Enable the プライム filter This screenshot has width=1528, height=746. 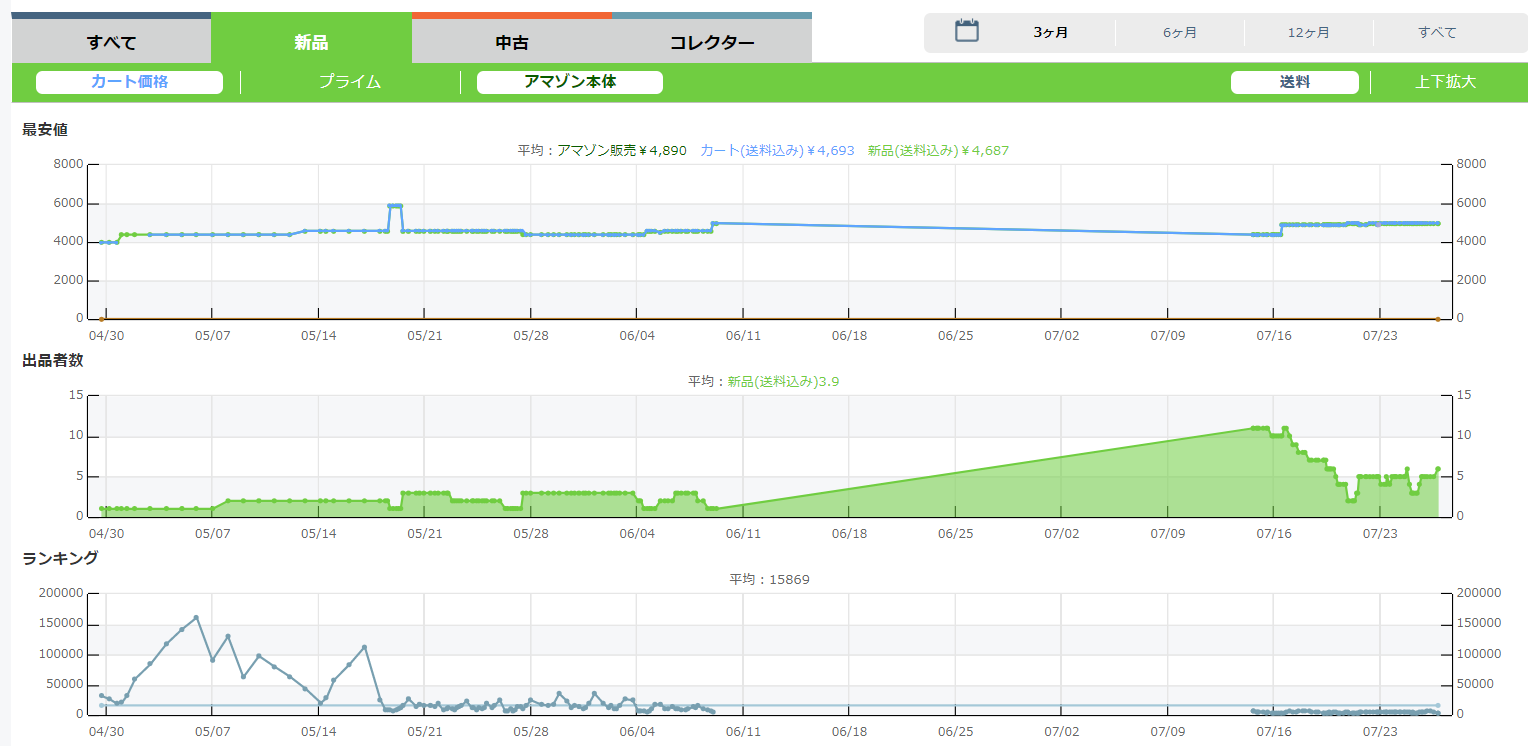pos(350,82)
